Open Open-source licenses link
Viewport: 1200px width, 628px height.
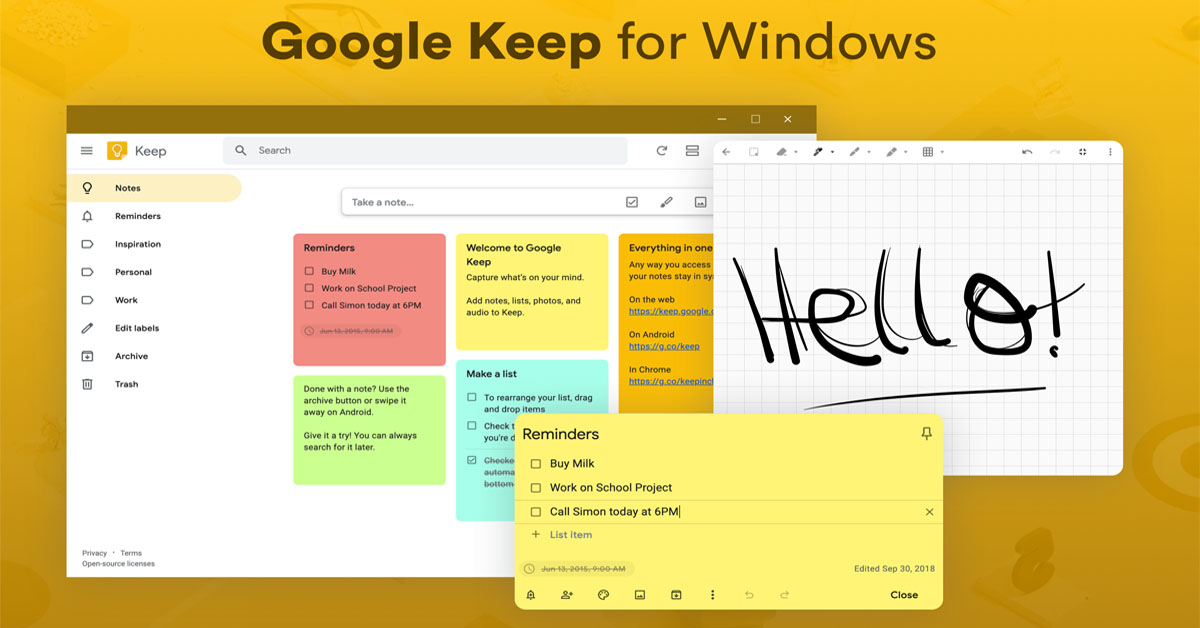pos(118,564)
